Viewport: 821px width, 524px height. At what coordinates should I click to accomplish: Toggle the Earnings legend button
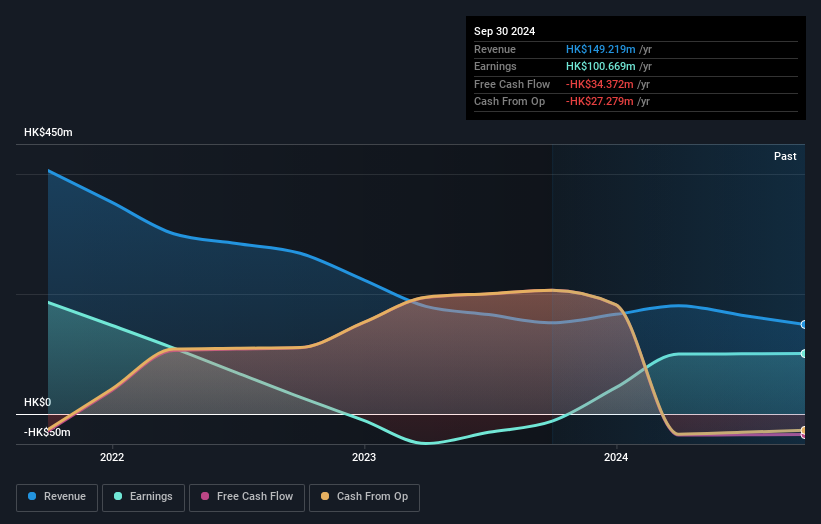click(x=143, y=497)
